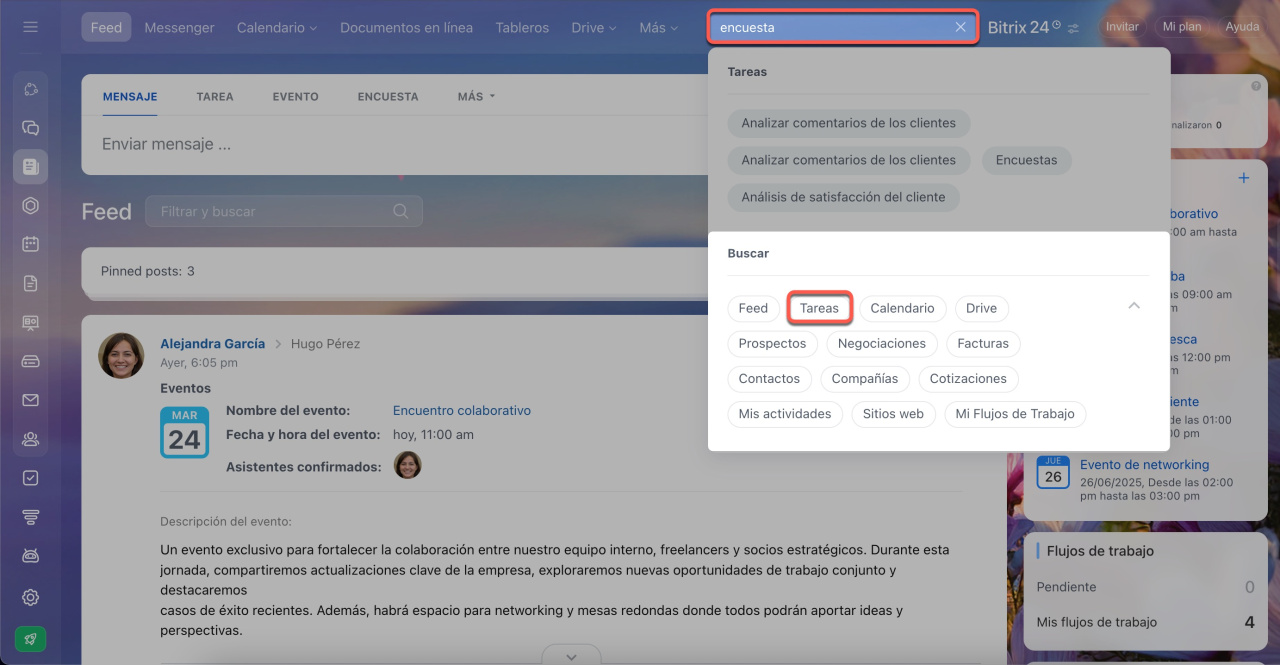
Task: Open the MÁS dropdown in post composer
Action: click(x=476, y=97)
